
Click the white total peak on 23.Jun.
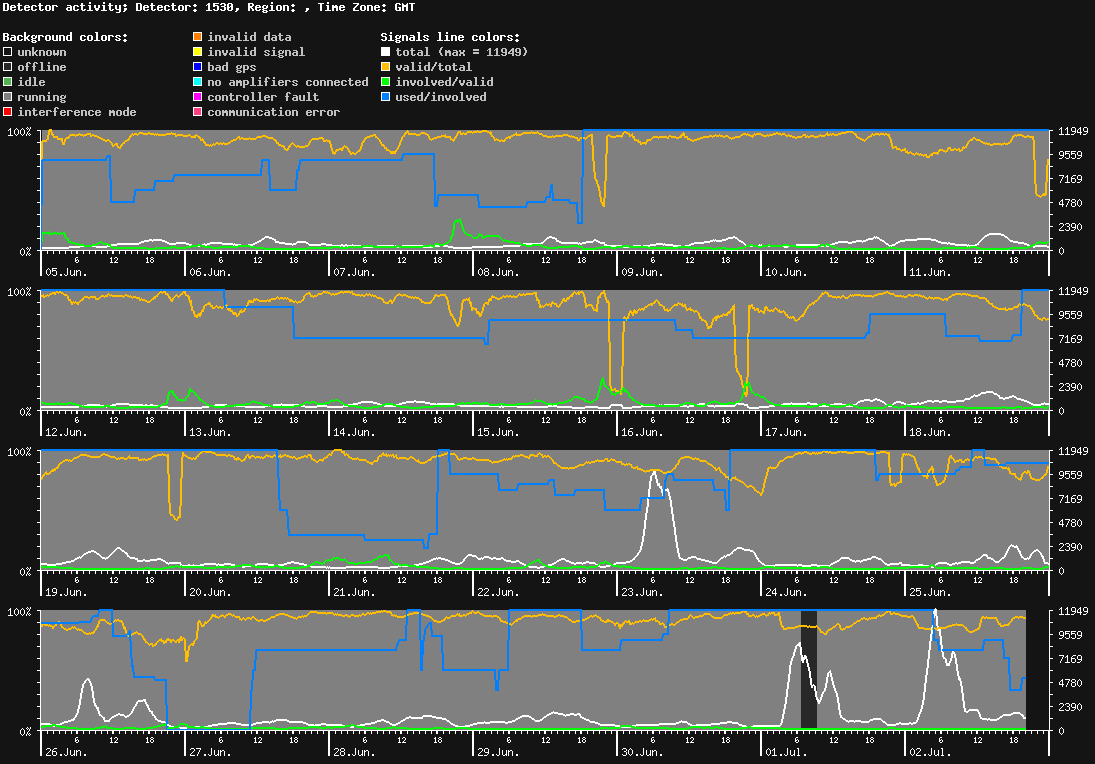pyautogui.click(x=655, y=474)
